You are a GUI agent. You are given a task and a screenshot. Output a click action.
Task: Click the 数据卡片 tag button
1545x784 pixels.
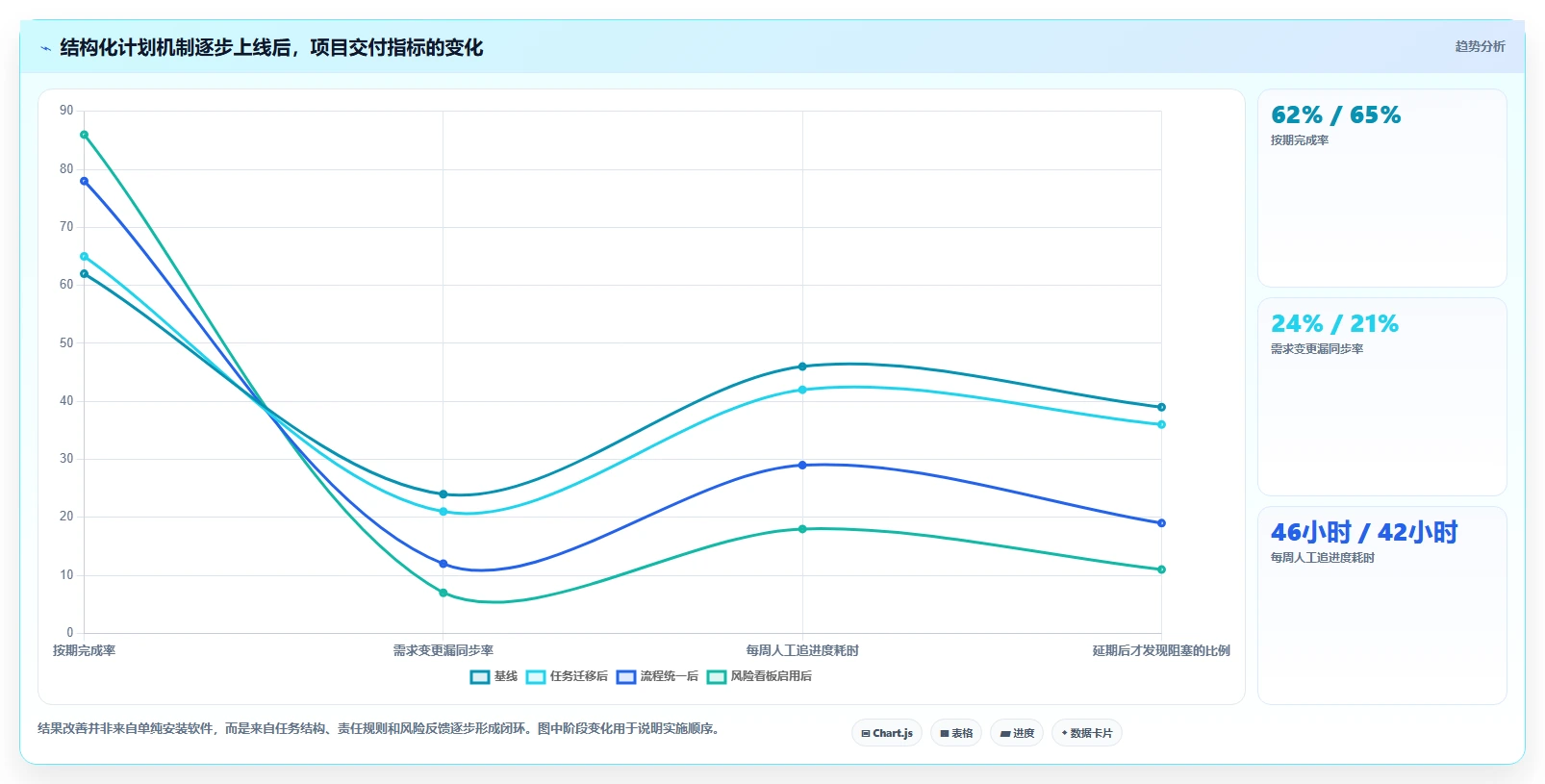coord(1087,733)
